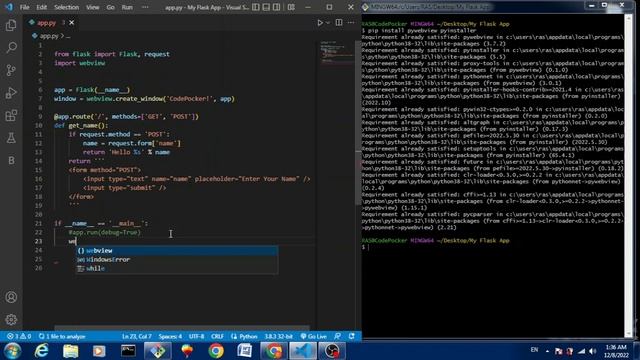Screen dimensions: 640x360
Task: Click the code minimap
Action: (336, 53)
